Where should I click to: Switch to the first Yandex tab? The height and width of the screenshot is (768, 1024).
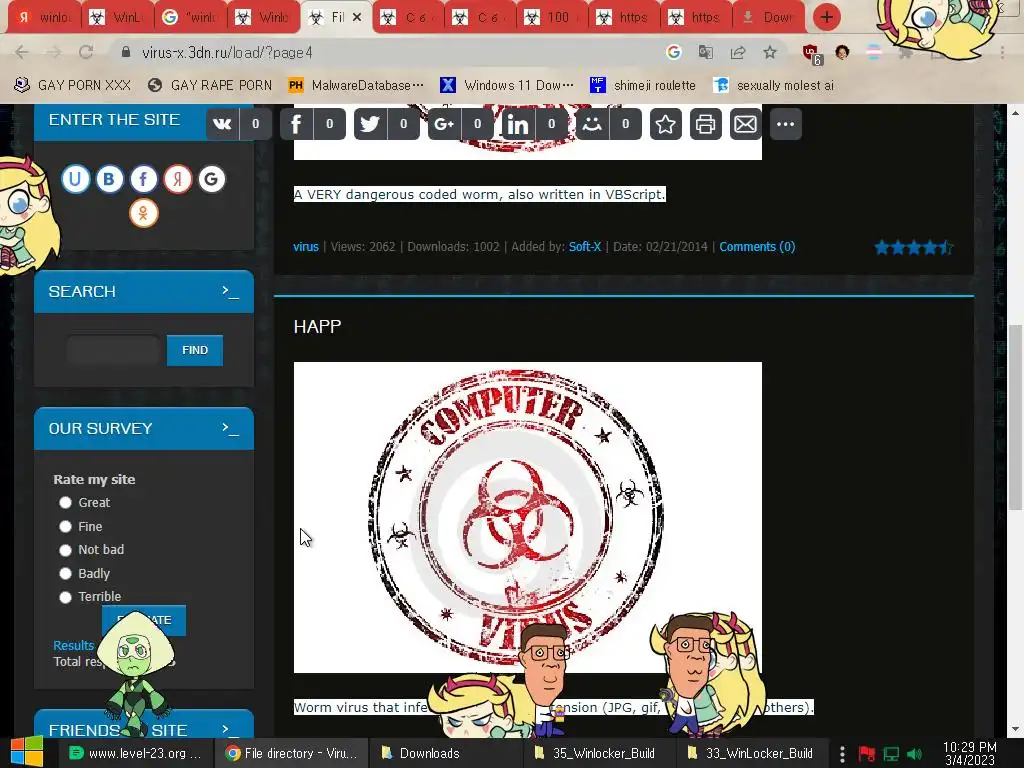[x=44, y=17]
